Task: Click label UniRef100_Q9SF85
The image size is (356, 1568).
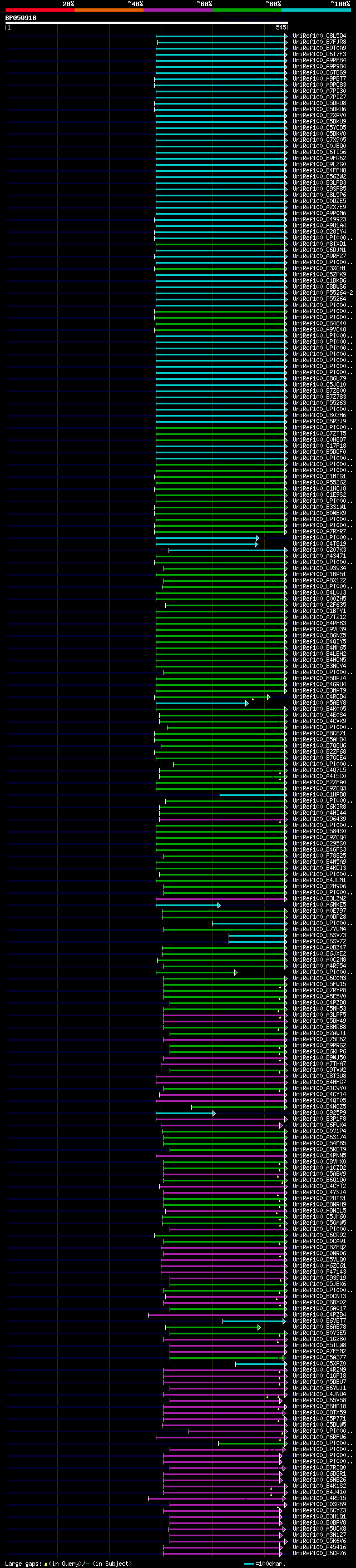Action: [x=319, y=189]
